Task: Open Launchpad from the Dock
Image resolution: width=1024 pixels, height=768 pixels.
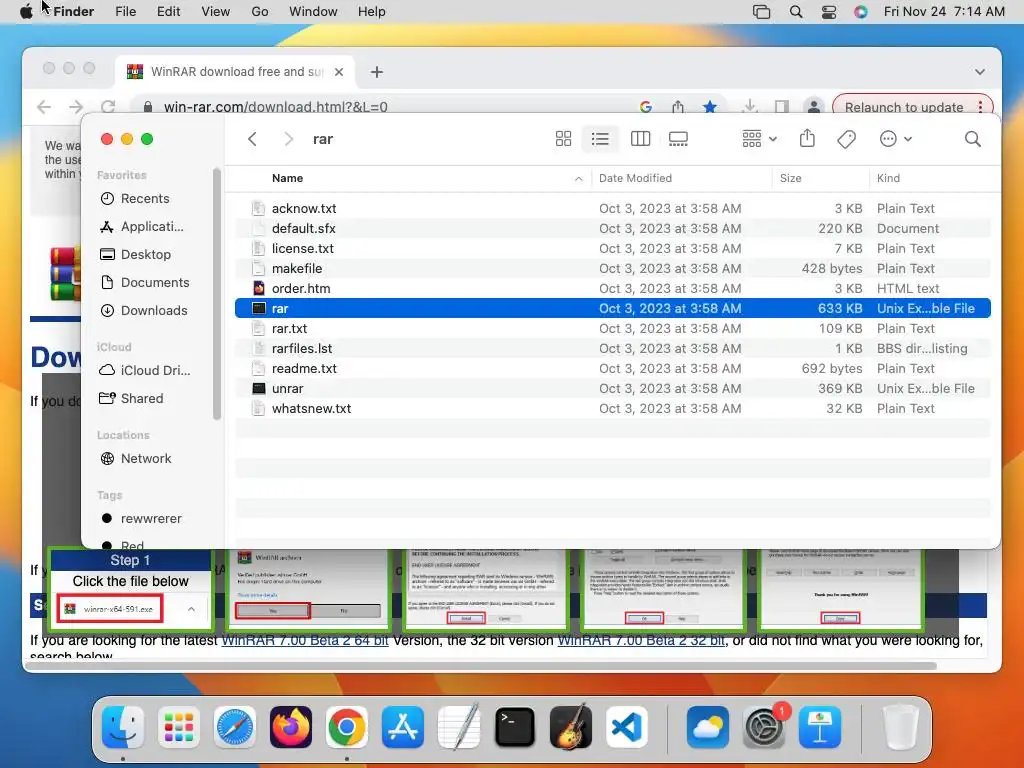Action: click(x=179, y=727)
